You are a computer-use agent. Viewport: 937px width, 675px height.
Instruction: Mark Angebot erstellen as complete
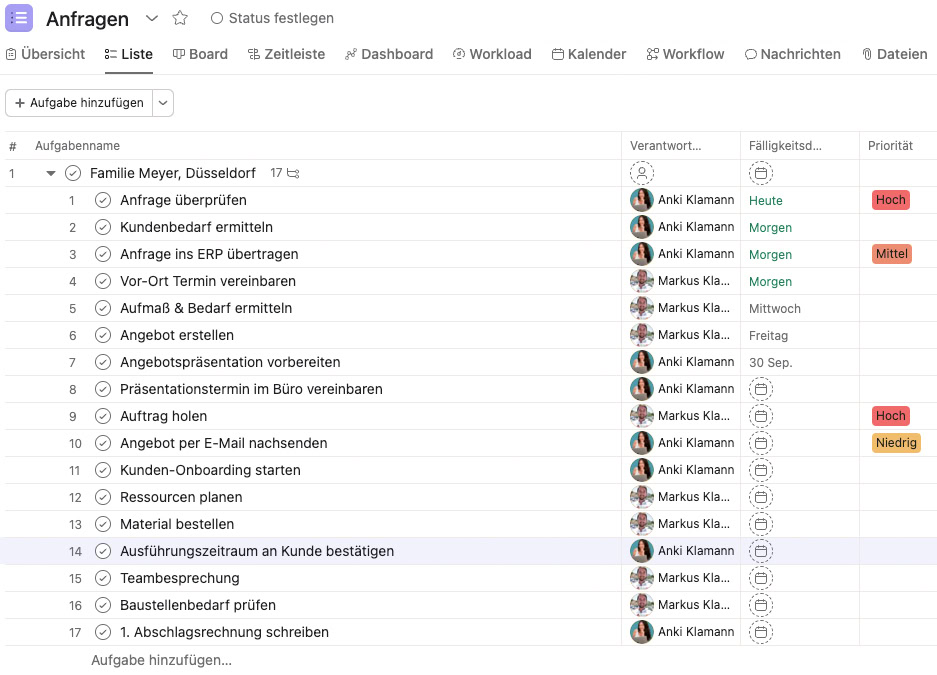click(103, 335)
